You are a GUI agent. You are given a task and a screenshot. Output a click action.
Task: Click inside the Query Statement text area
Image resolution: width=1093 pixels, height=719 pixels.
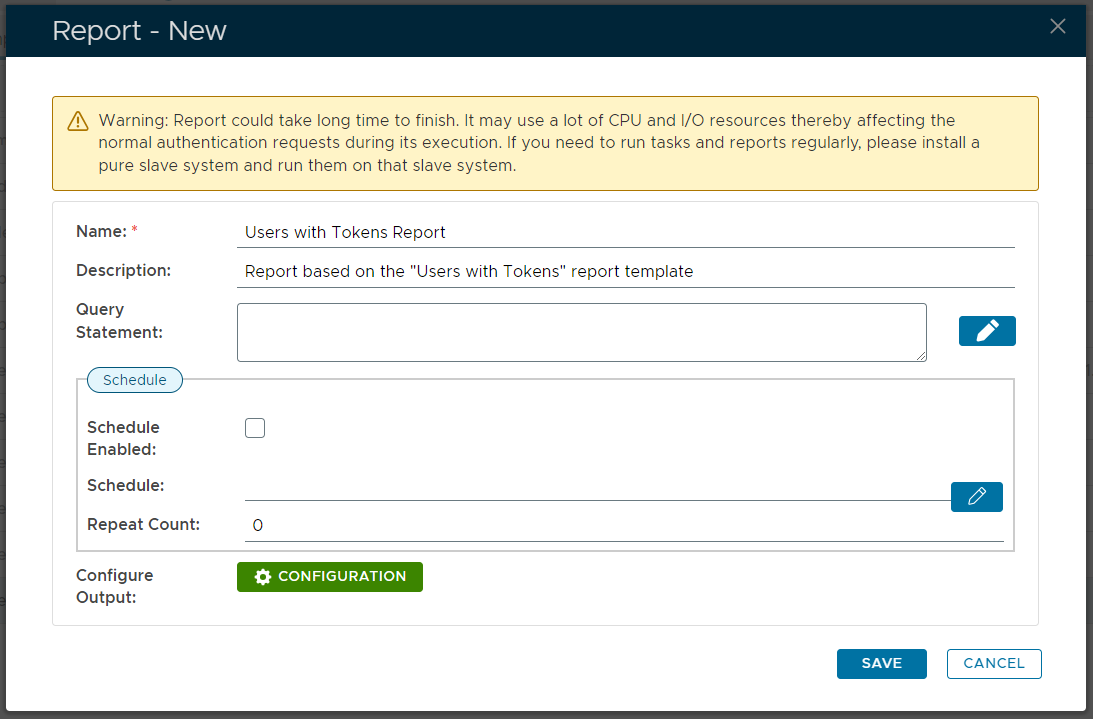pyautogui.click(x=581, y=331)
